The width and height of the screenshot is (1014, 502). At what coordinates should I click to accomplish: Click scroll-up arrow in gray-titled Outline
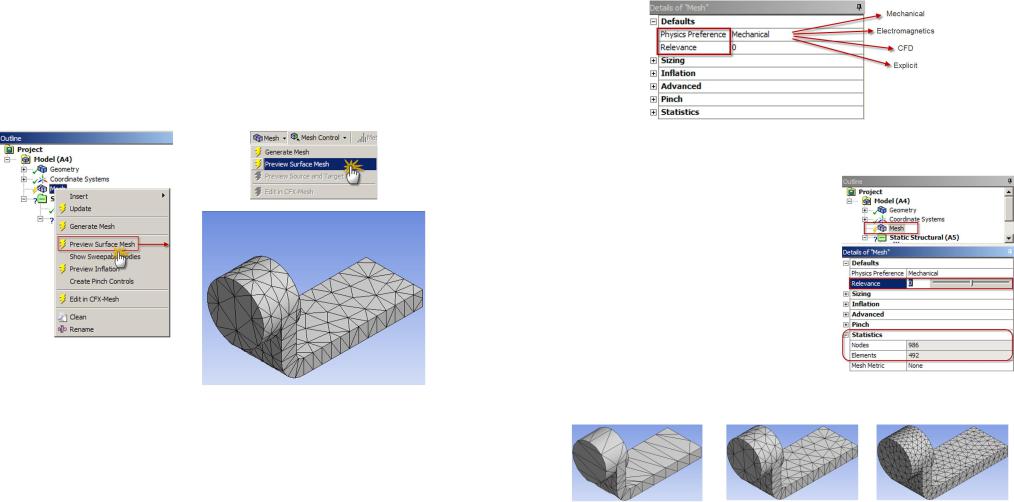pyautogui.click(x=1009, y=191)
